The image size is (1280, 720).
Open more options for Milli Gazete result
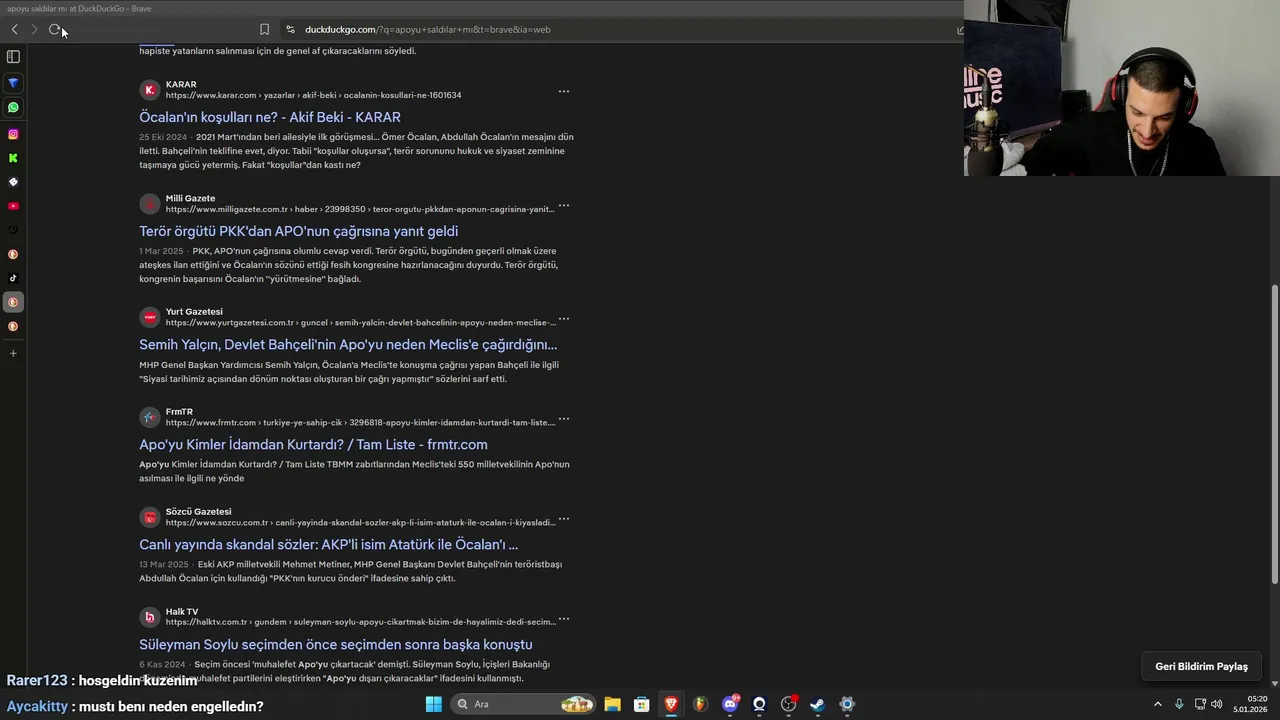pos(564,205)
